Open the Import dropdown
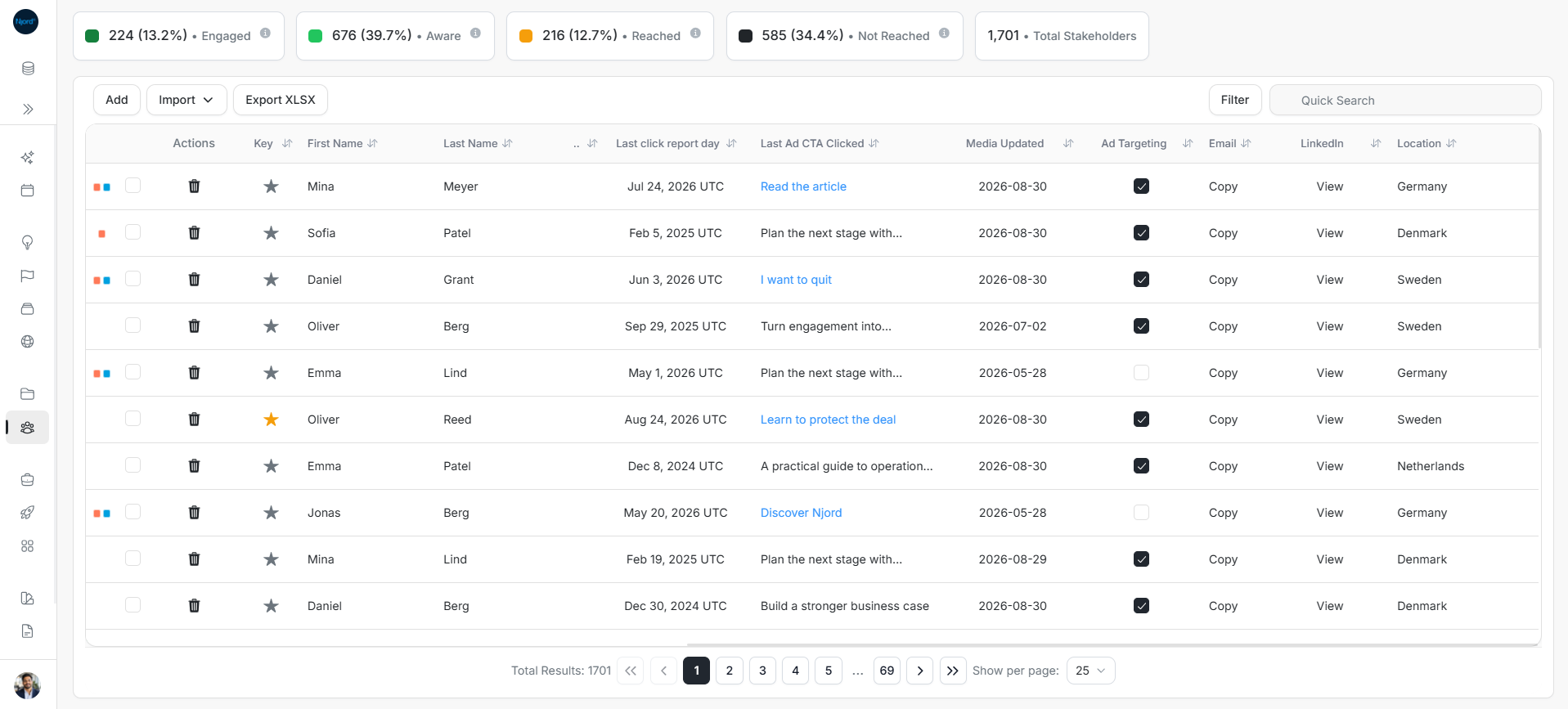This screenshot has height=709, width=1568. click(x=186, y=100)
